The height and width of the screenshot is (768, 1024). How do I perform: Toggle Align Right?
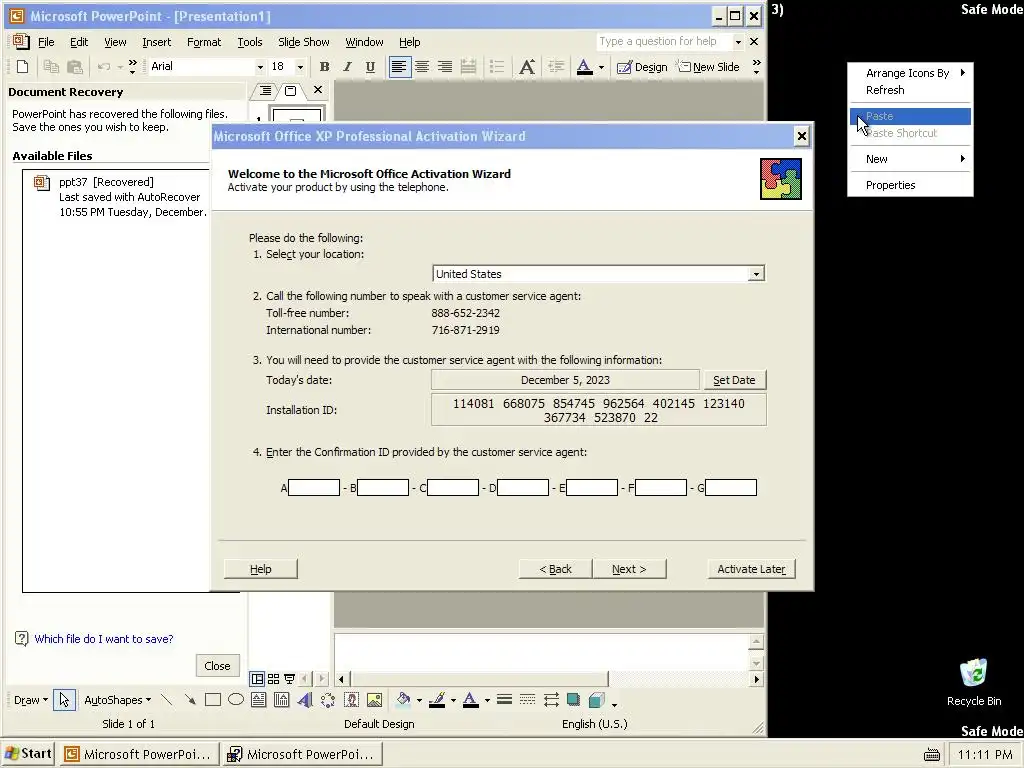445,67
